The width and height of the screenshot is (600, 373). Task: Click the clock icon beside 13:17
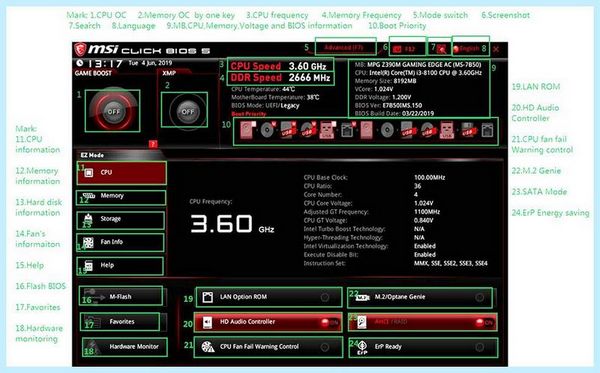click(x=80, y=63)
